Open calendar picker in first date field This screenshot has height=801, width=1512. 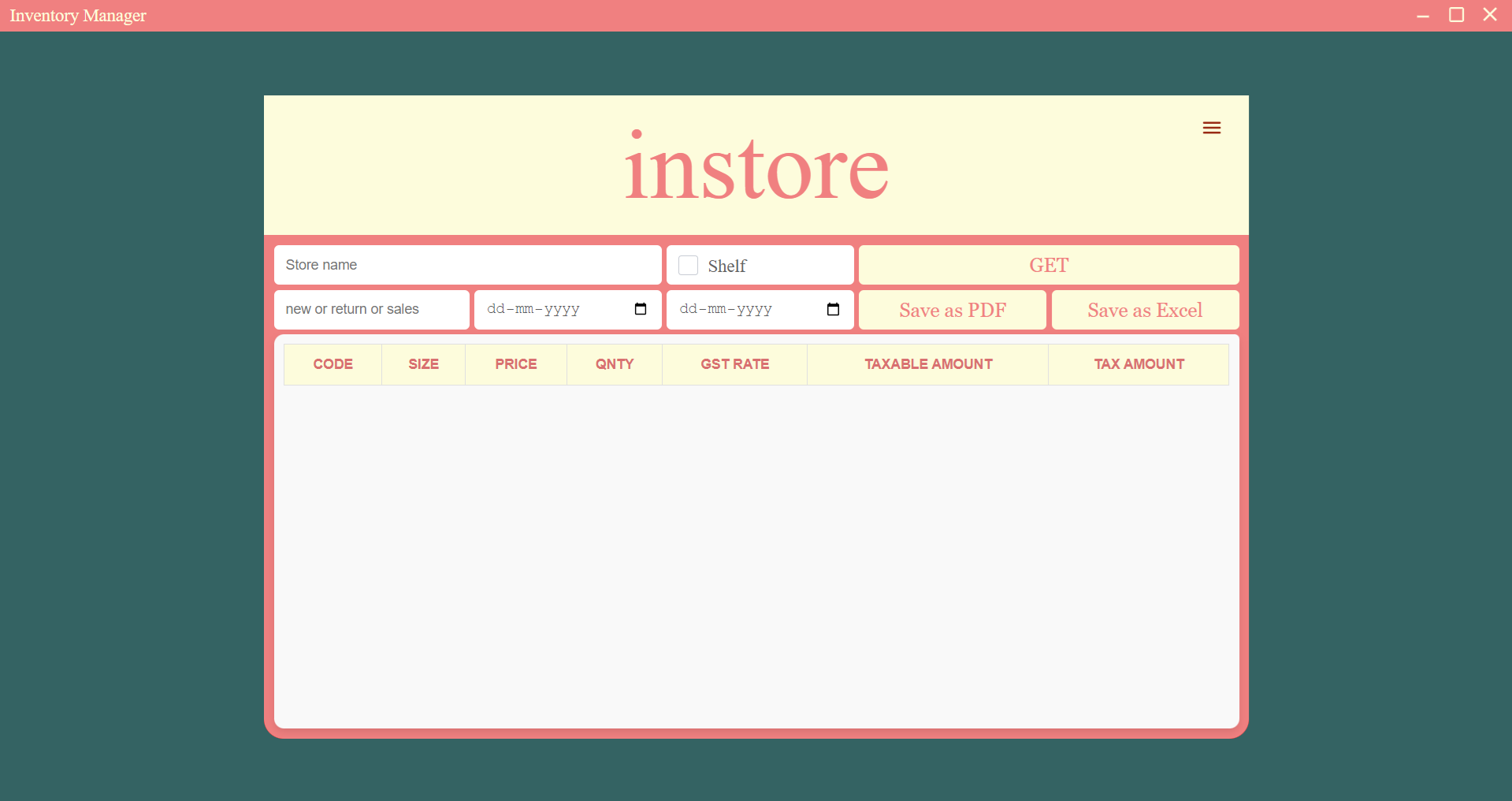click(x=641, y=309)
